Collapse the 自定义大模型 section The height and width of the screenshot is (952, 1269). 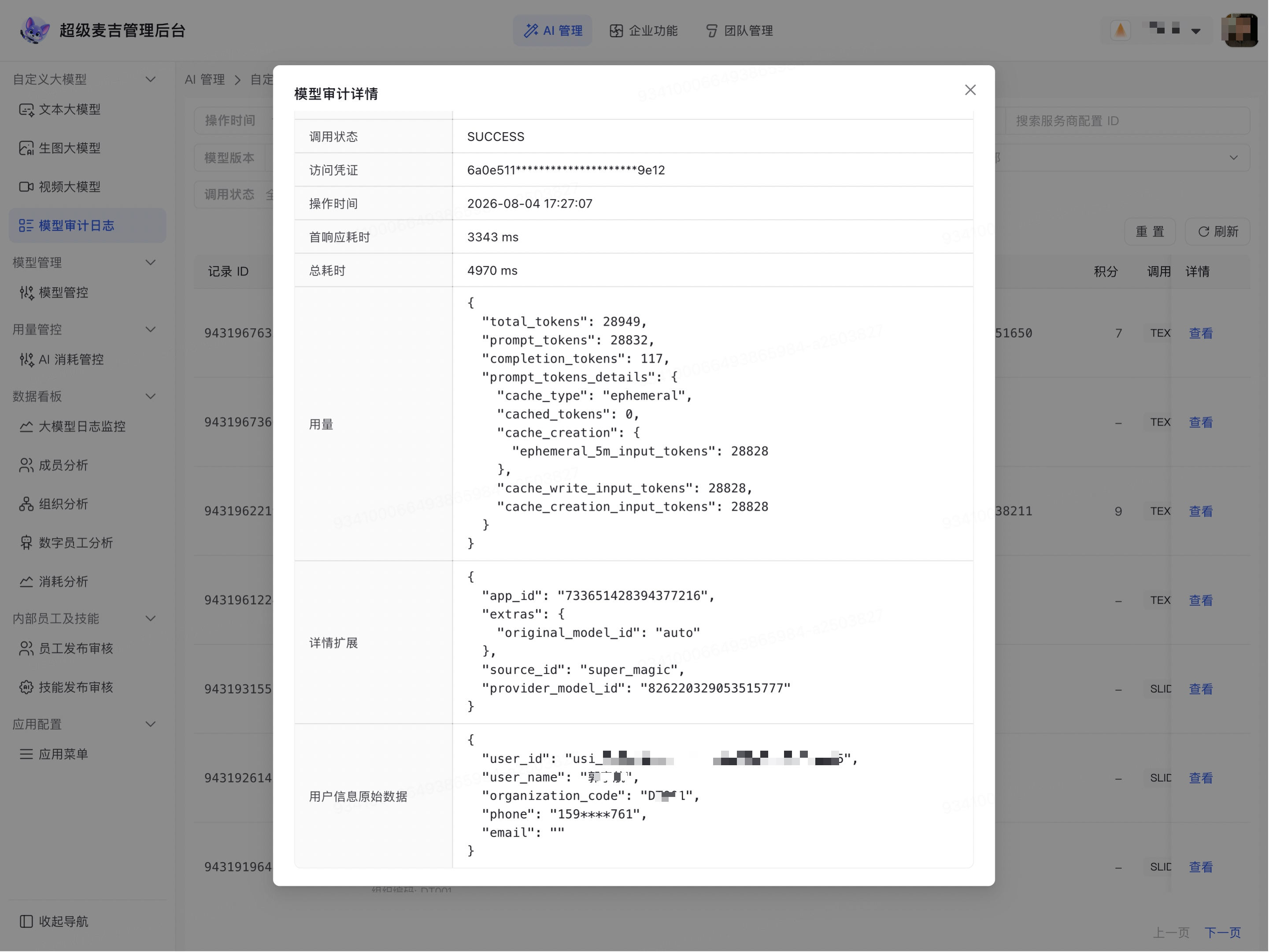(150, 79)
